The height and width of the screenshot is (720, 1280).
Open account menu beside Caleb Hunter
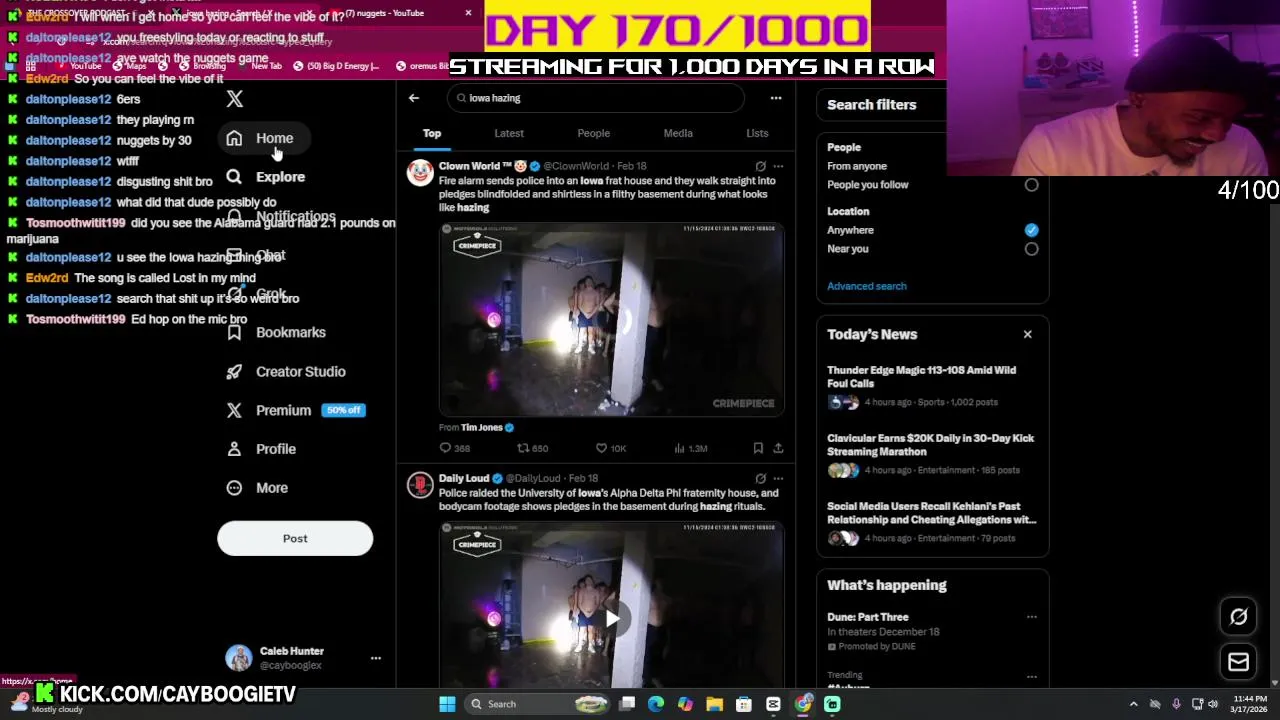[x=376, y=658]
